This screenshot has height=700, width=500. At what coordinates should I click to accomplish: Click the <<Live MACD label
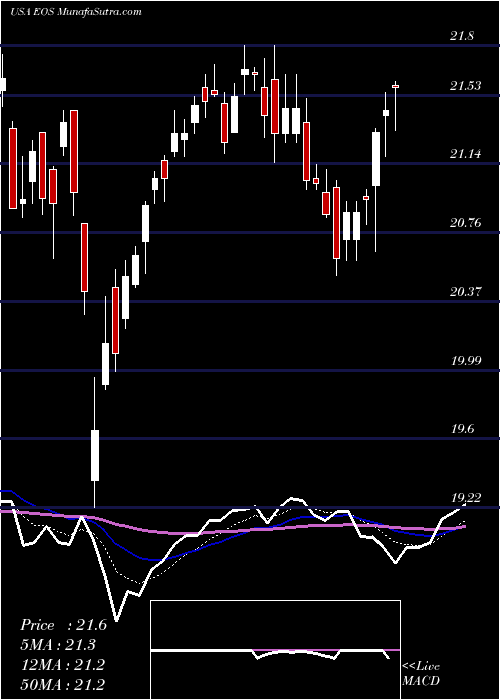point(421,674)
